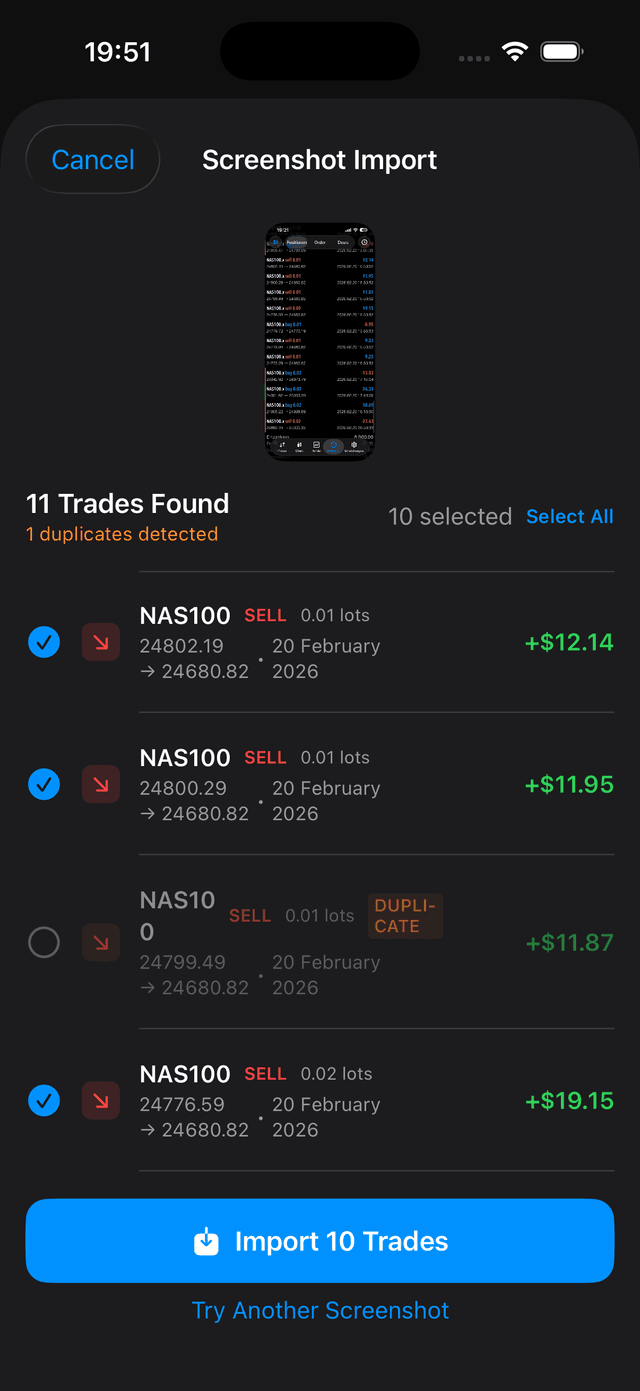This screenshot has width=640, height=1391.
Task: Tap the +$12.14 profit amount
Action: (x=569, y=642)
